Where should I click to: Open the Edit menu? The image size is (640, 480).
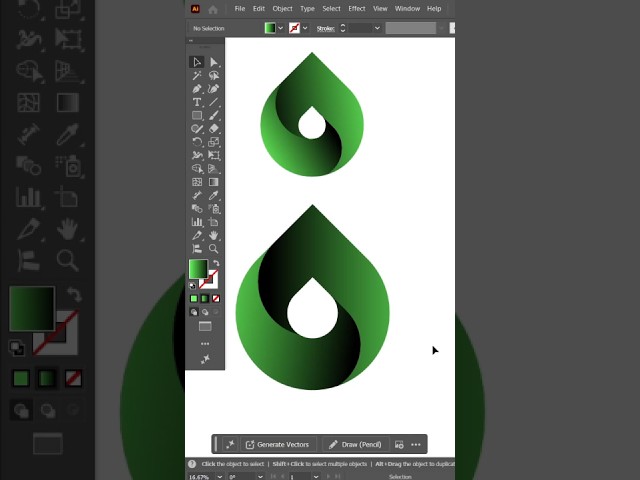(x=258, y=9)
